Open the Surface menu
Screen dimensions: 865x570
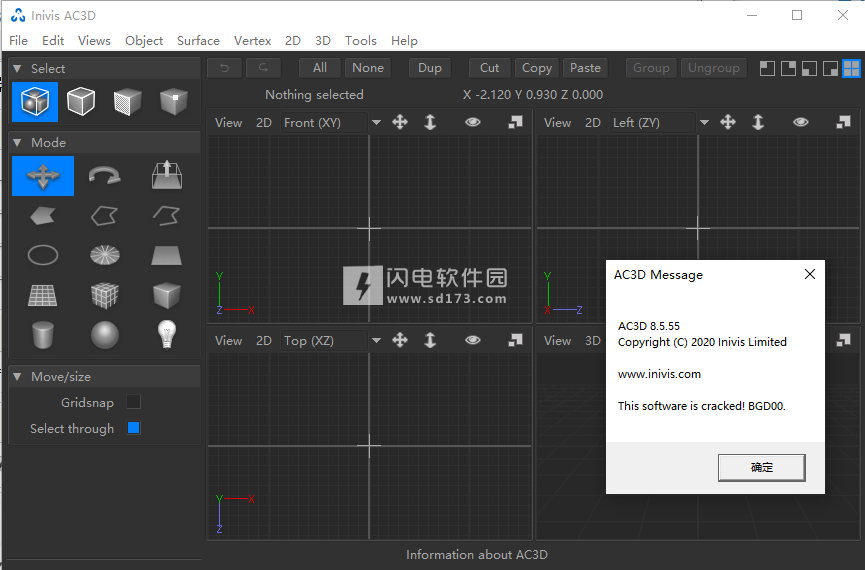pyautogui.click(x=198, y=41)
